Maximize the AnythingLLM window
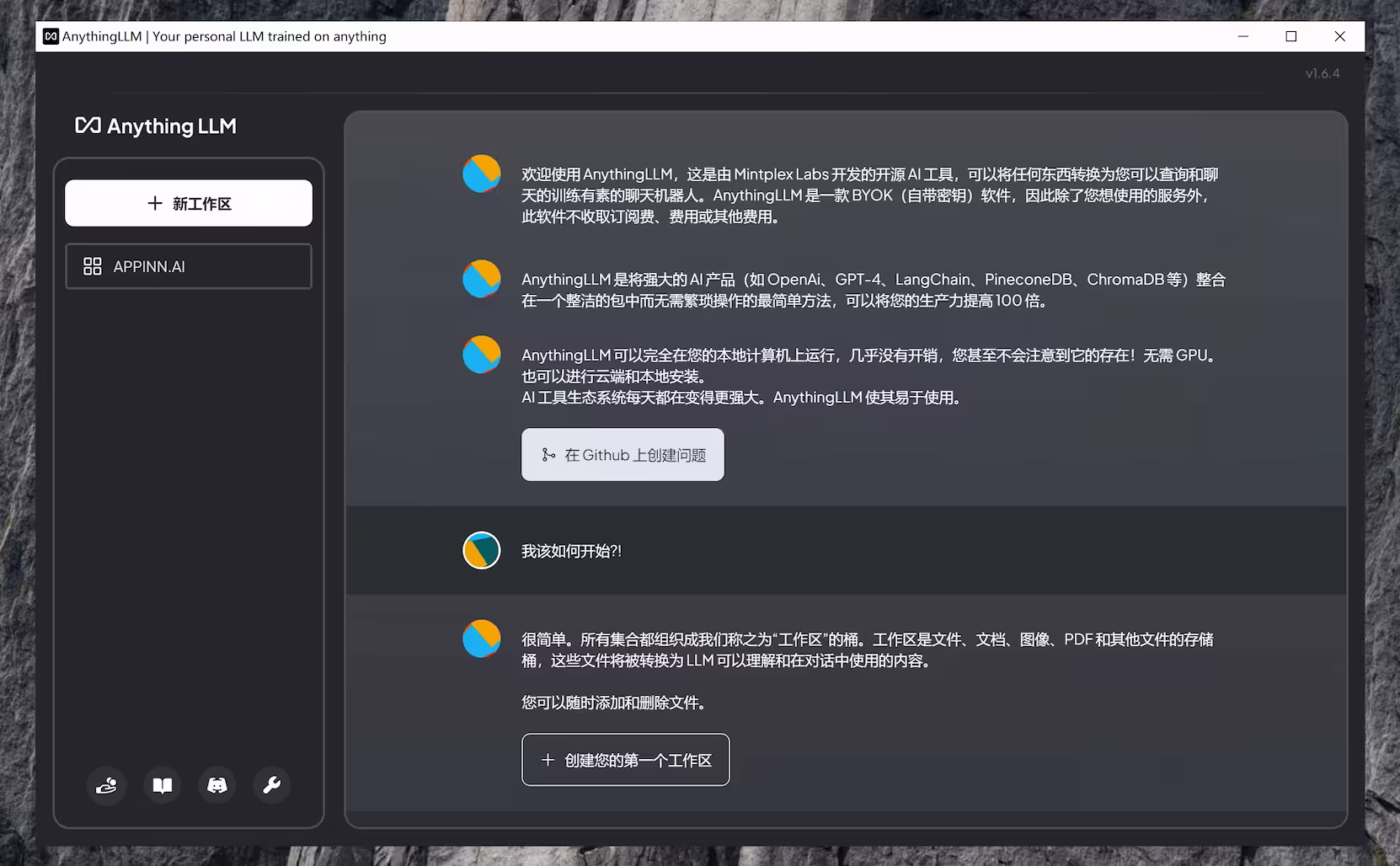This screenshot has height=866, width=1400. tap(1291, 36)
